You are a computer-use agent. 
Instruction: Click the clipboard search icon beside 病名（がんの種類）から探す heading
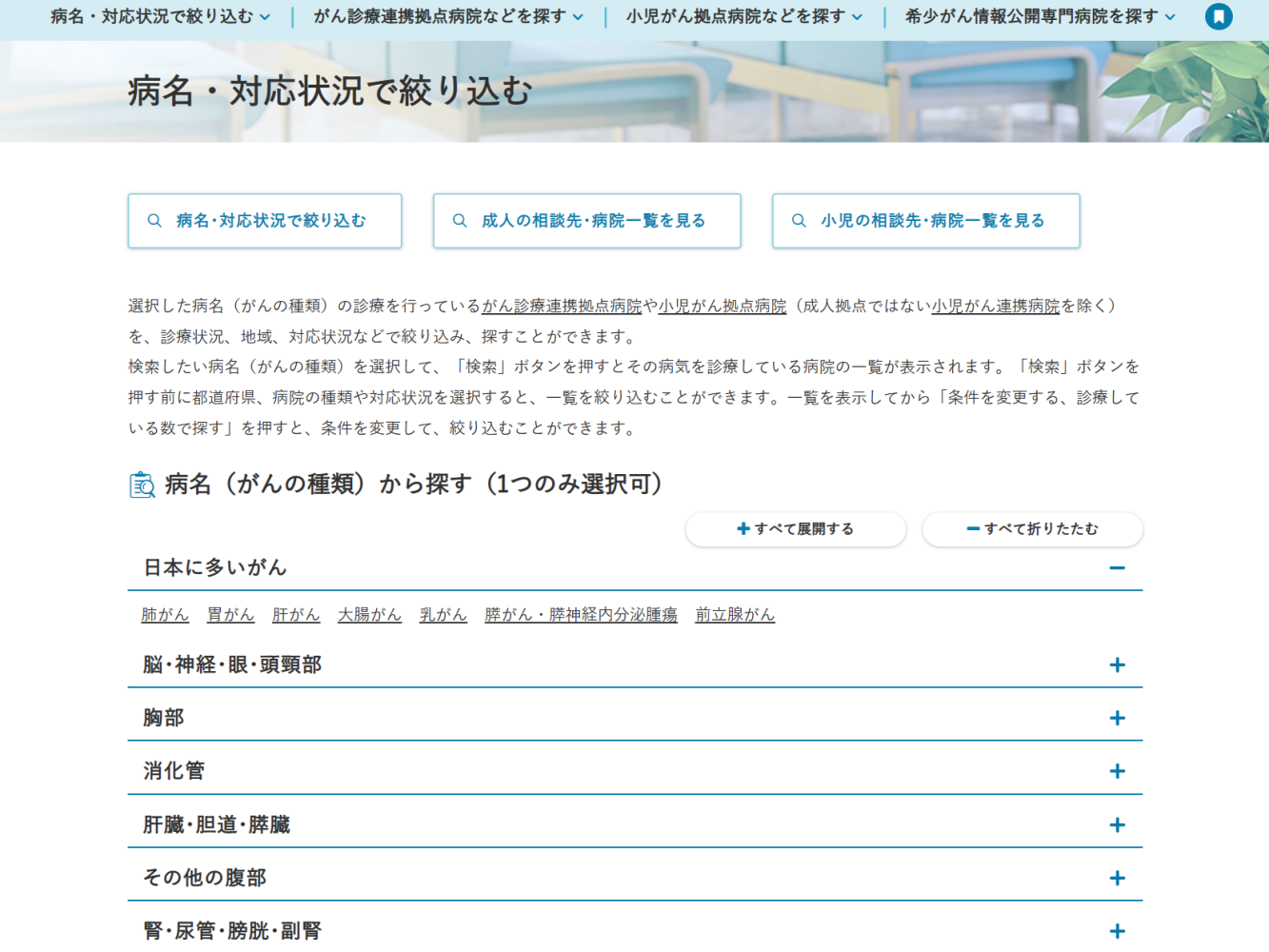[x=141, y=484]
